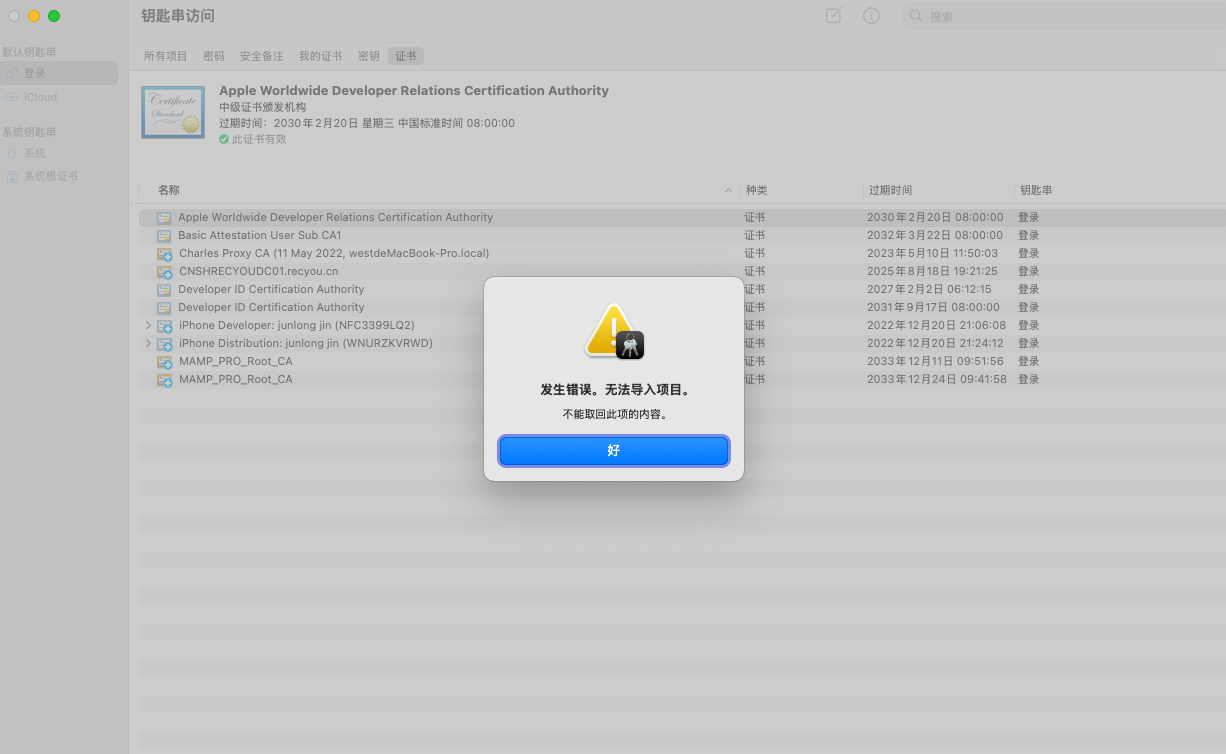This screenshot has height=754, width=1226.
Task: Switch to the 安全备注 tab
Action: click(x=262, y=56)
